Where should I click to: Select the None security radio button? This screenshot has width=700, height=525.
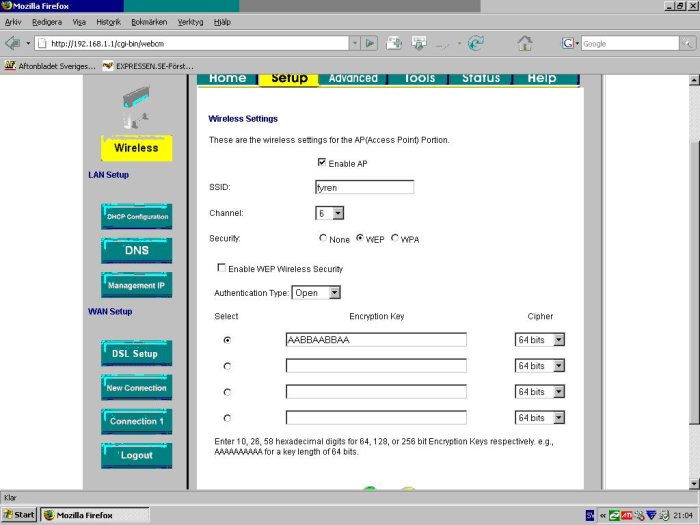[323, 238]
